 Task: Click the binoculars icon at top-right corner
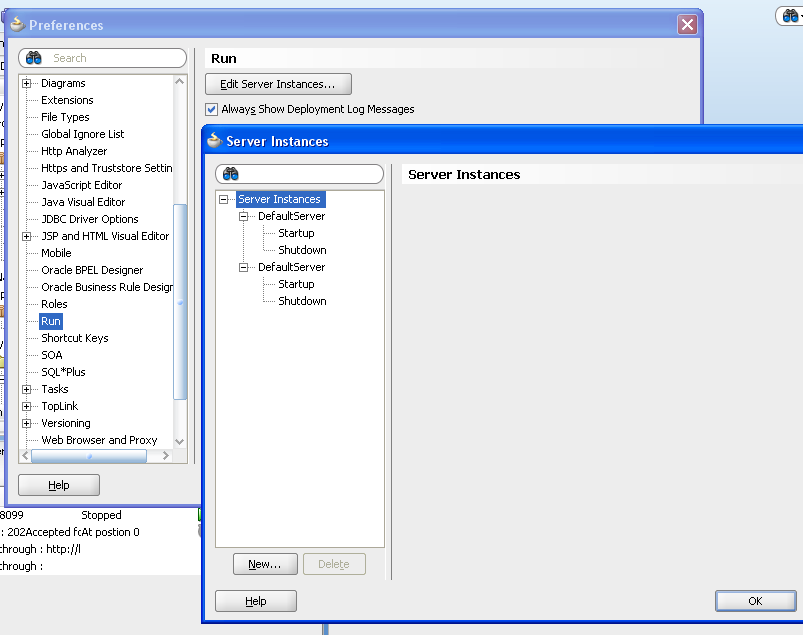tap(790, 16)
